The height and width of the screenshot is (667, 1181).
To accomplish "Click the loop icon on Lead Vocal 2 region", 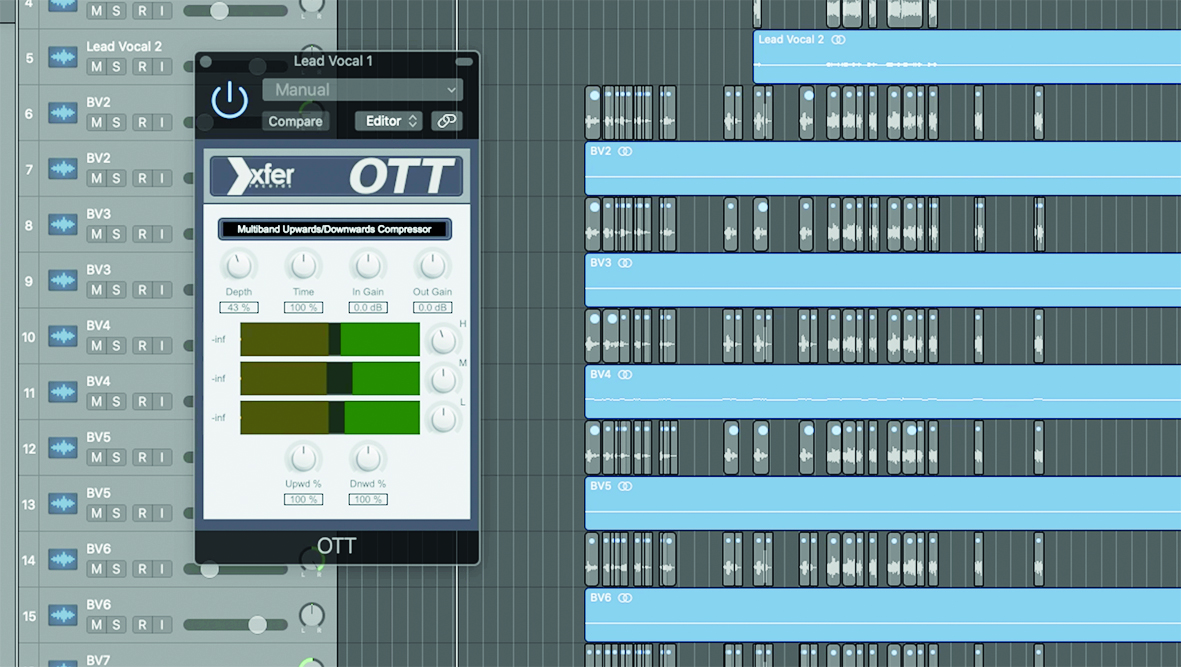I will pyautogui.click(x=838, y=39).
